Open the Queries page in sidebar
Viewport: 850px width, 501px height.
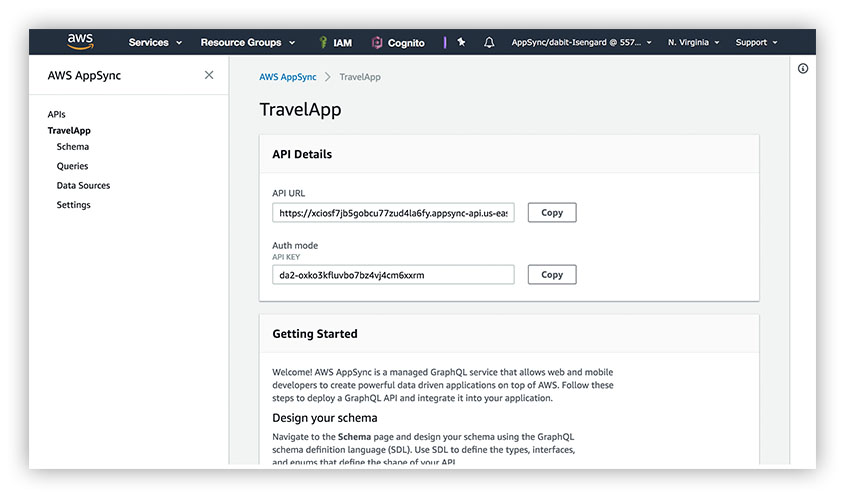click(72, 166)
